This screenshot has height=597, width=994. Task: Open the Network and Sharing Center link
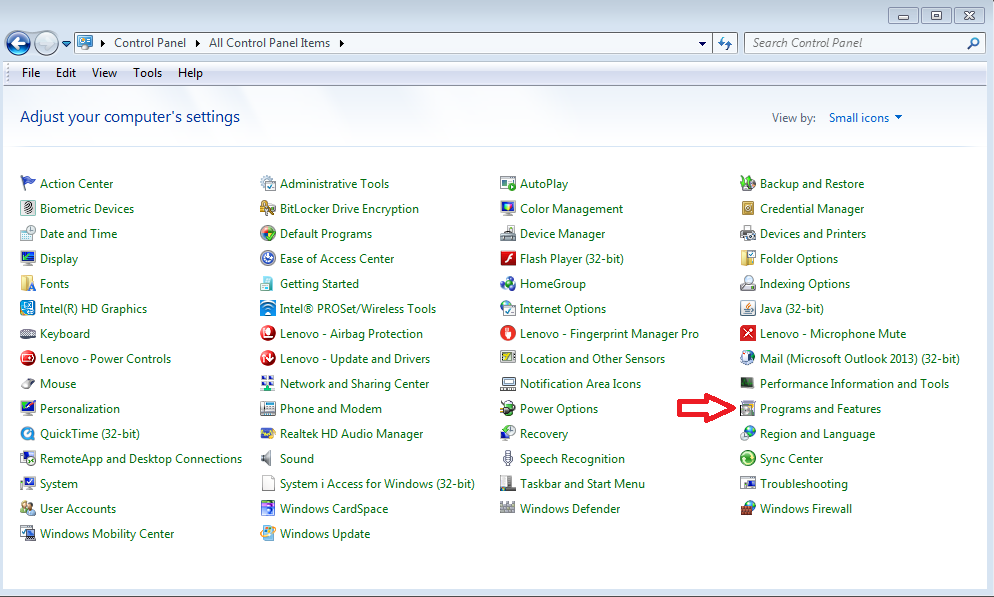click(354, 384)
